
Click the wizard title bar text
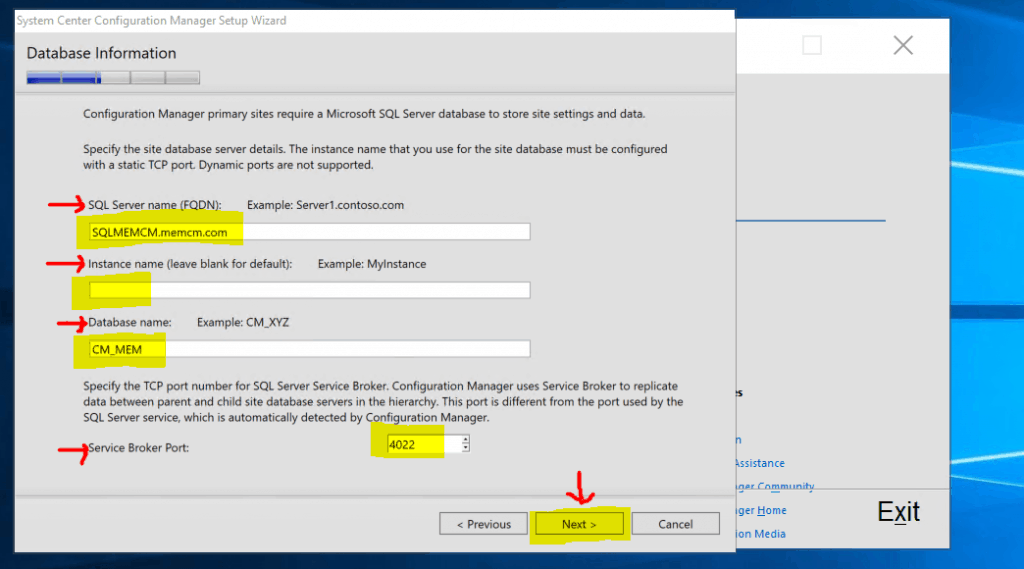click(x=152, y=21)
